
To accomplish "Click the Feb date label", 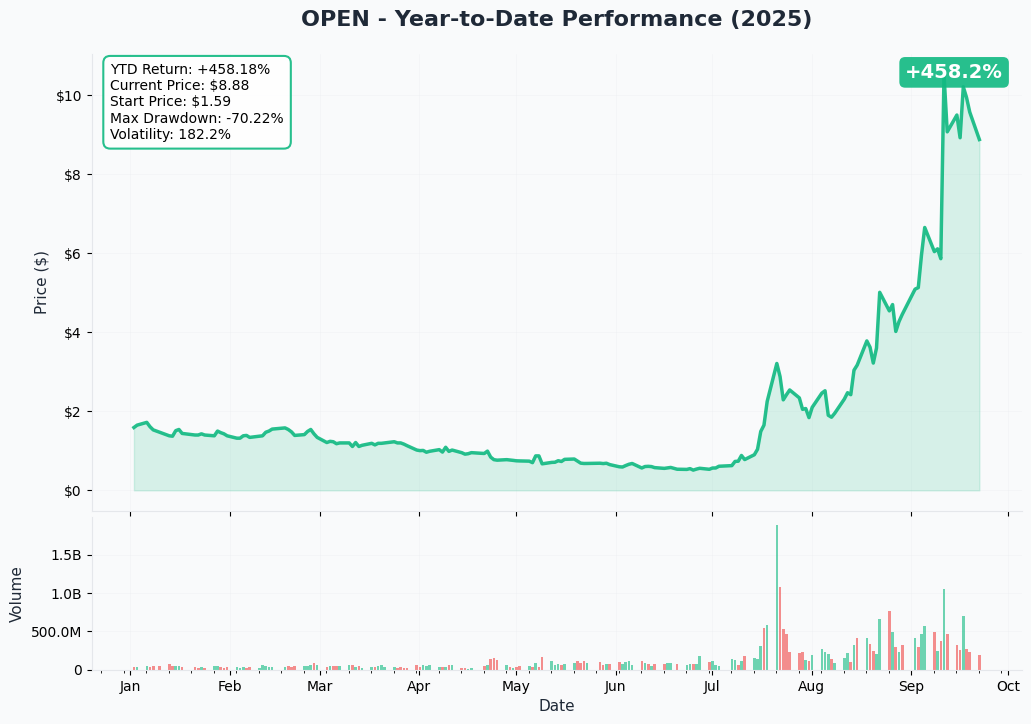I will [229, 687].
